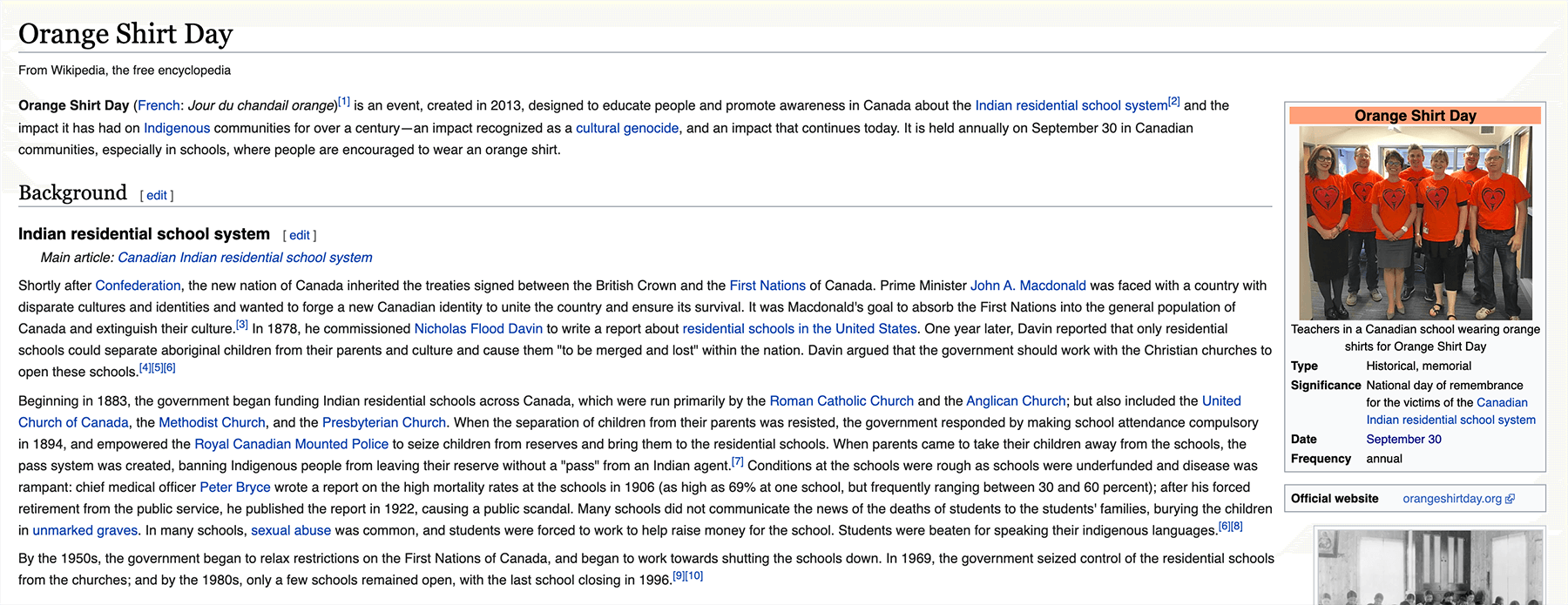Follow Royal Canadian Mounted Police link
The image size is (1568, 605).
pos(291,444)
